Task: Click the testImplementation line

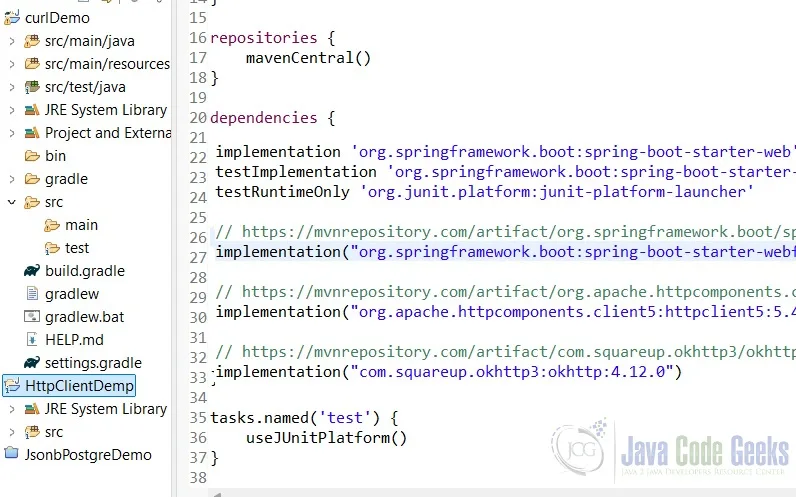Action: click(x=505, y=172)
